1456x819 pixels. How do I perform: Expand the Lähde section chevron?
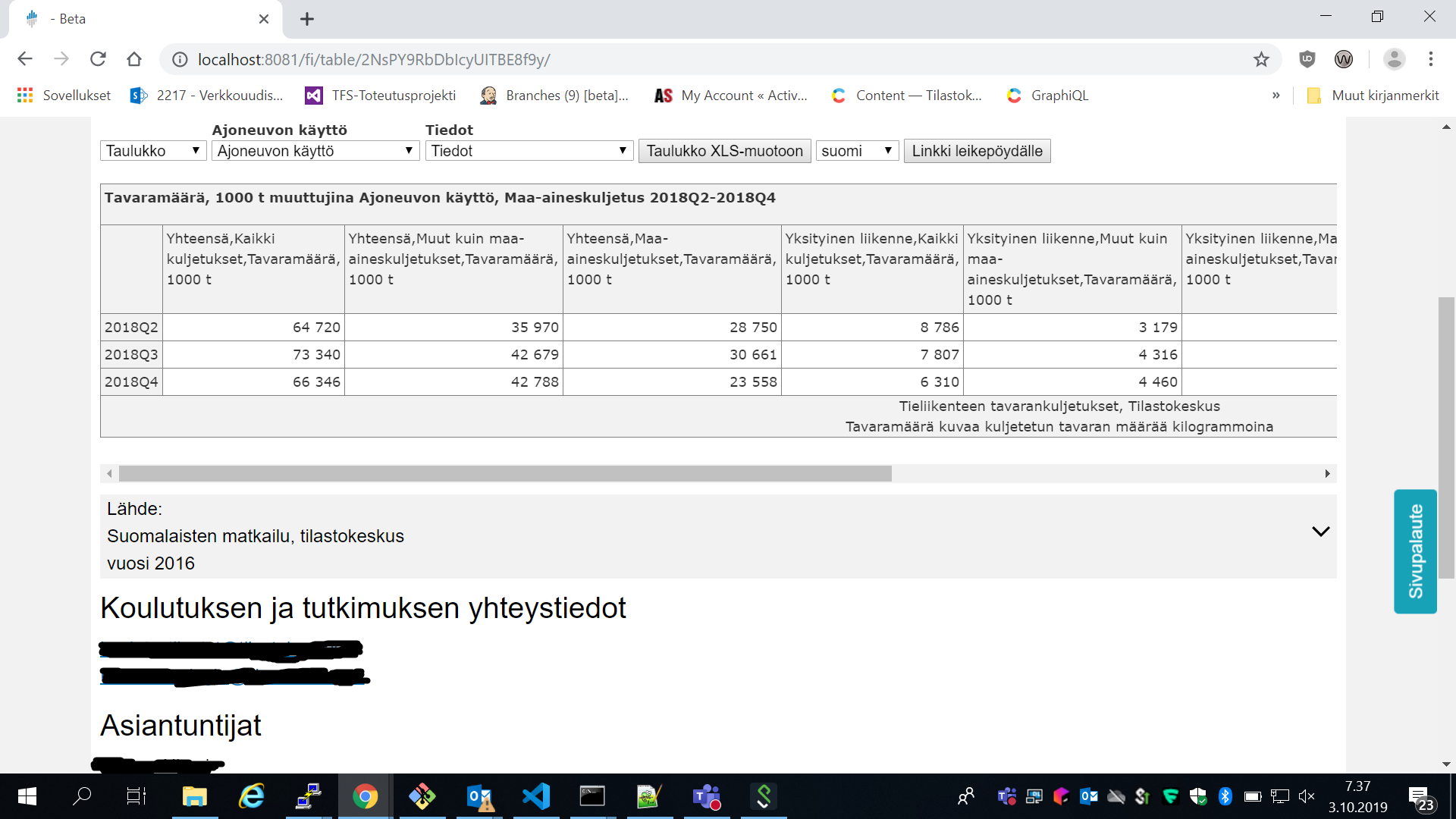click(x=1320, y=532)
